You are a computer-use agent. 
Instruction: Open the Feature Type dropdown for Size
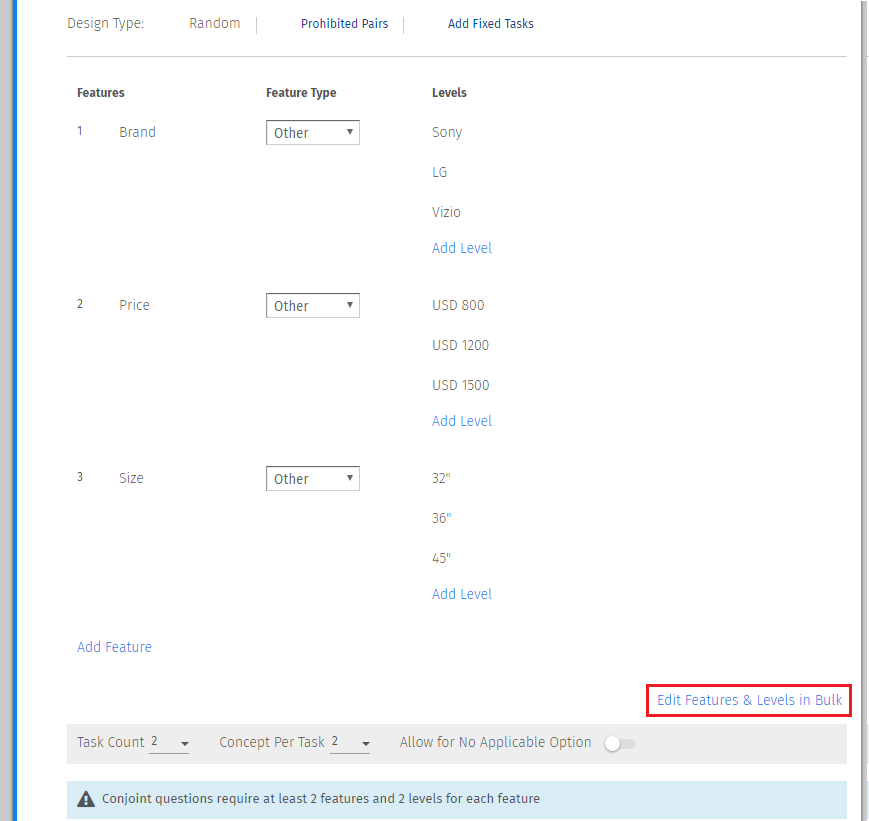(x=312, y=479)
